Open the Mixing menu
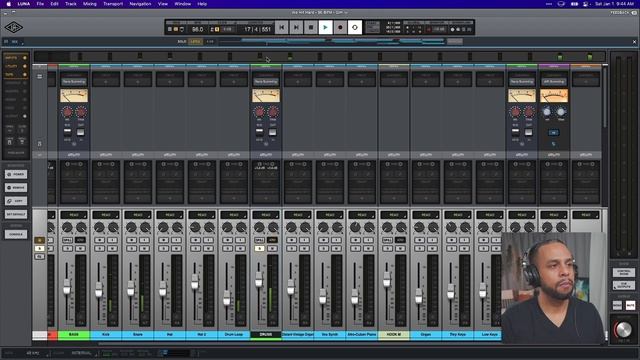This screenshot has height=360, width=640. [x=90, y=4]
